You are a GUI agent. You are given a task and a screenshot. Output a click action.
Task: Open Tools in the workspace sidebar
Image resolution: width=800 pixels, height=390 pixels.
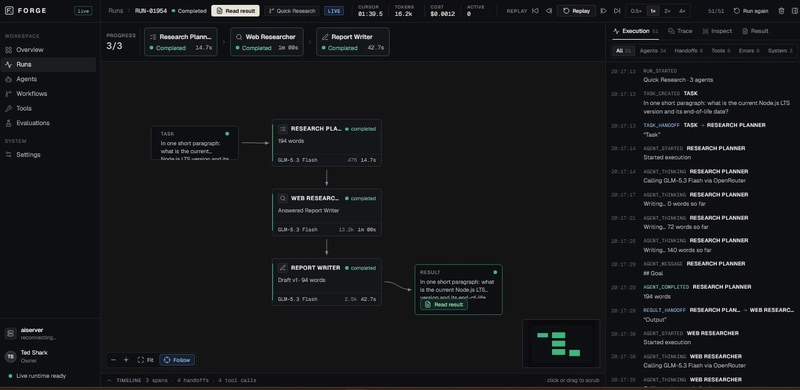point(48,108)
